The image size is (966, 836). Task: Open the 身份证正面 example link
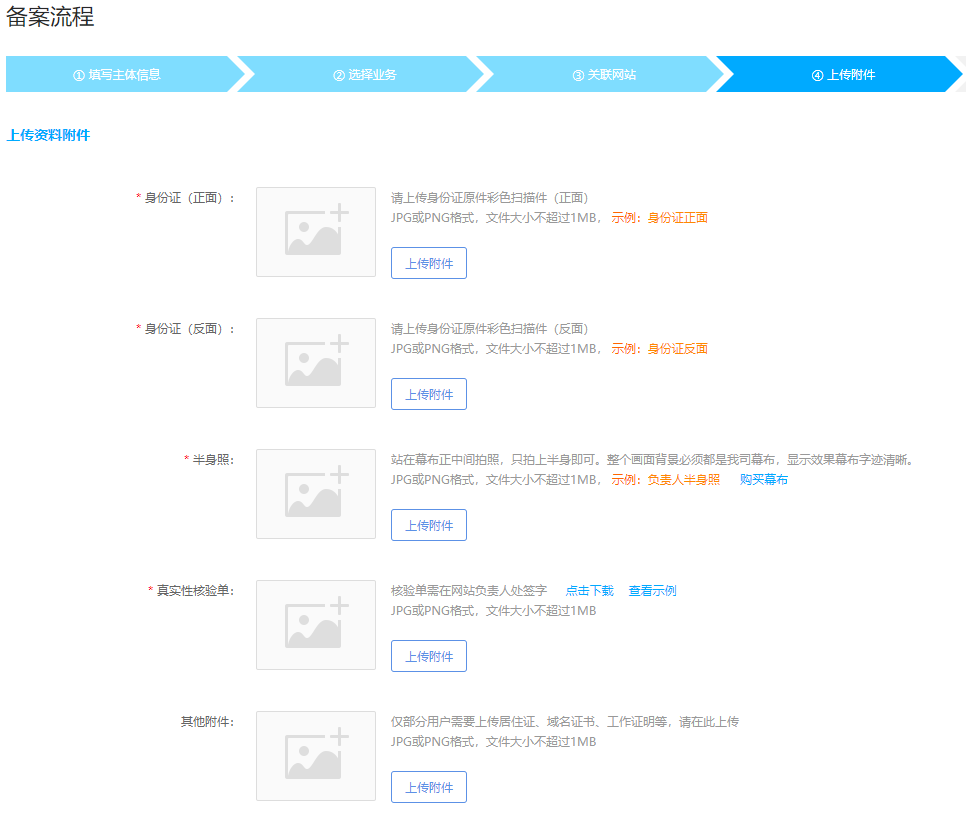point(677,218)
